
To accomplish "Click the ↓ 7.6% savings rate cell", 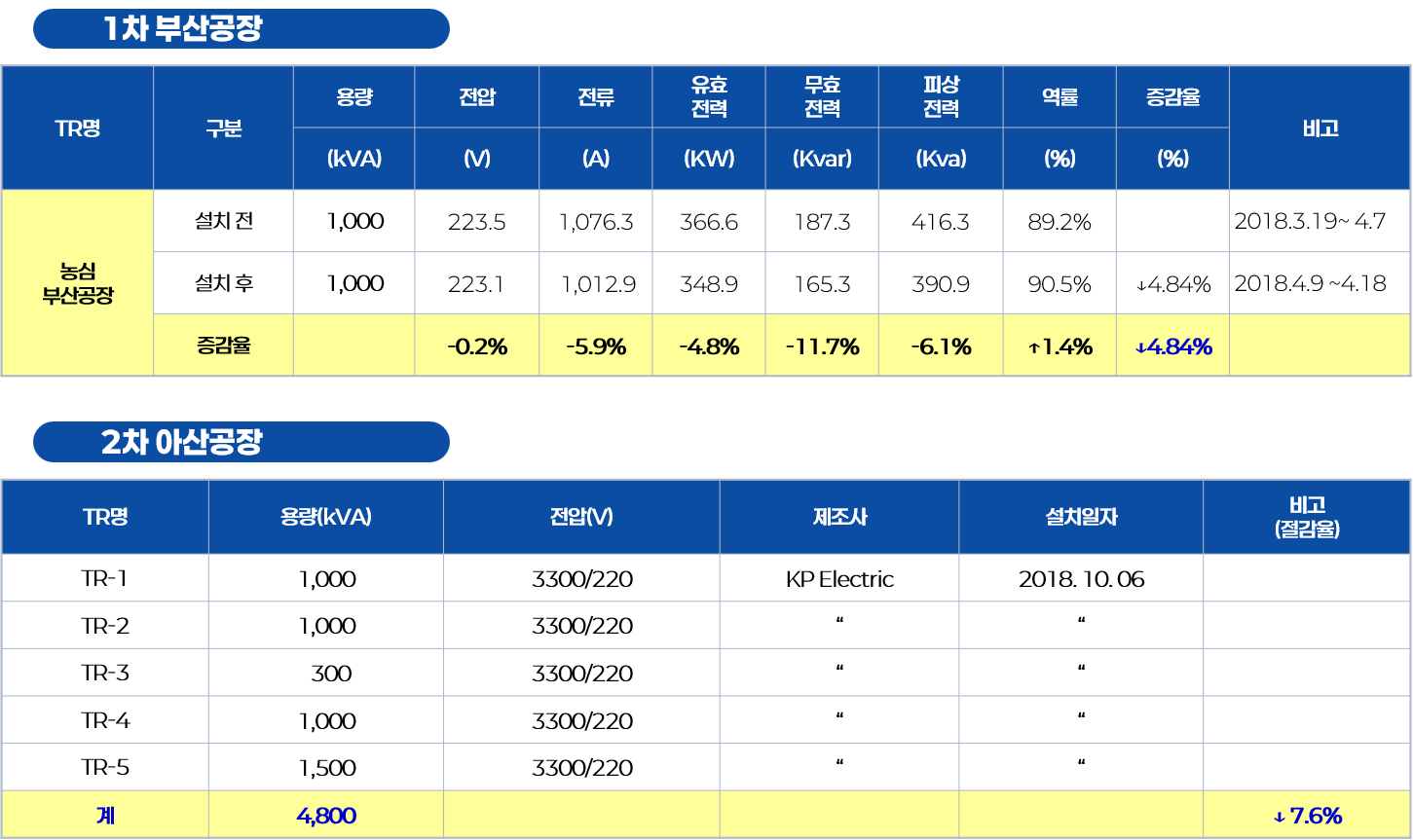I will tap(1307, 815).
